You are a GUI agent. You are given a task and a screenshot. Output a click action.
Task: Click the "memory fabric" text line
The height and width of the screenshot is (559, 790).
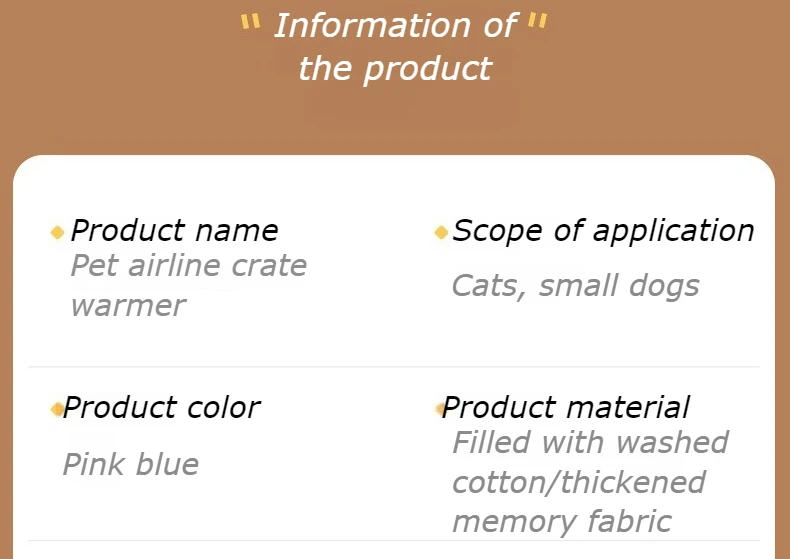coord(562,522)
